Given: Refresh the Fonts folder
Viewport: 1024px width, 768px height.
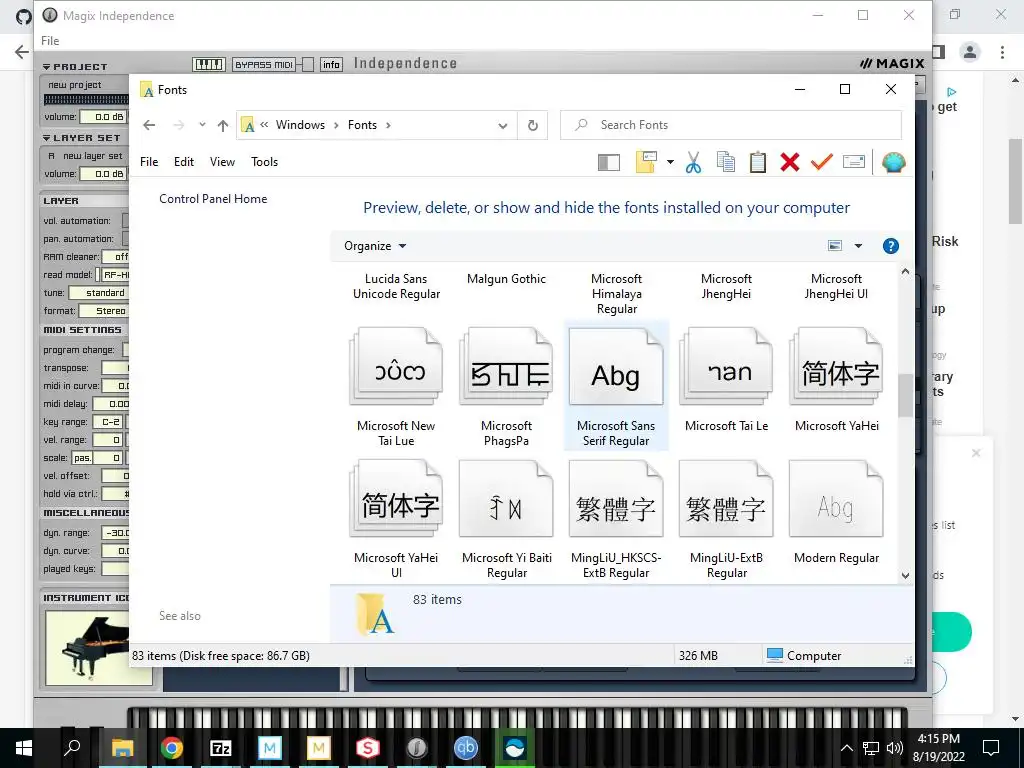Looking at the screenshot, I should (x=533, y=125).
